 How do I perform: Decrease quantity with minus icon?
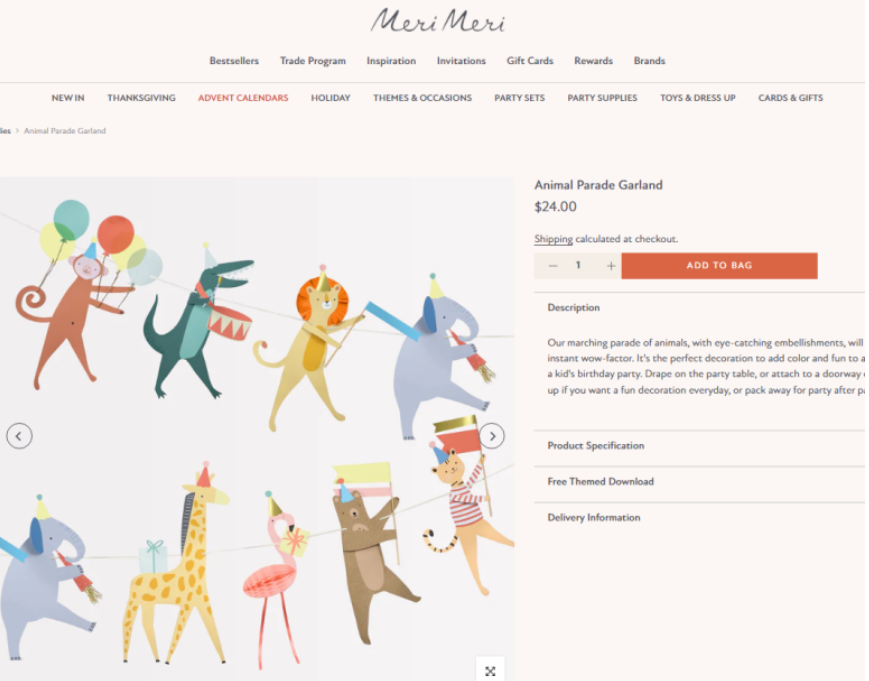[x=553, y=266]
